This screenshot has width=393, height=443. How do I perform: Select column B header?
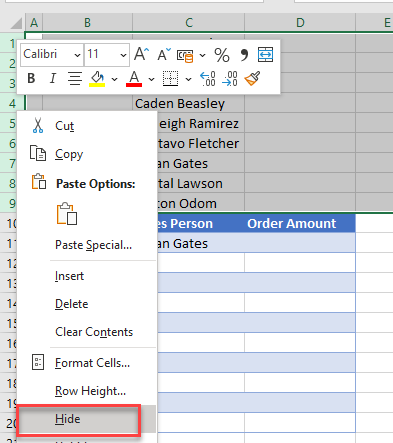coord(87,23)
